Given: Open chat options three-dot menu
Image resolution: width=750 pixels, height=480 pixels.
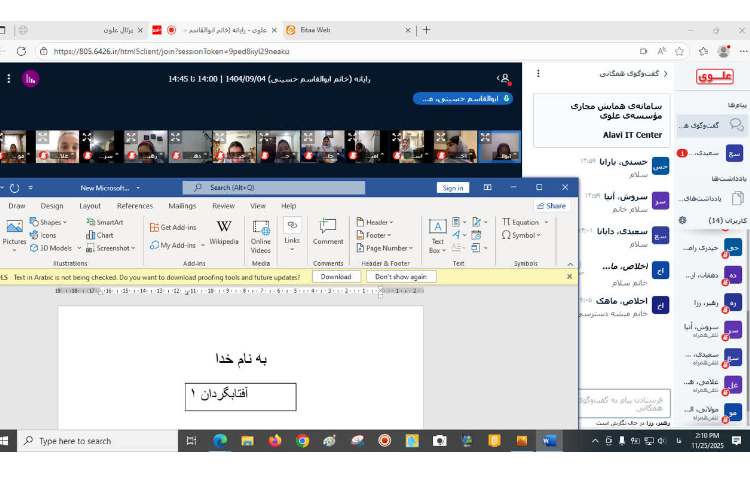Looking at the screenshot, I should [539, 73].
